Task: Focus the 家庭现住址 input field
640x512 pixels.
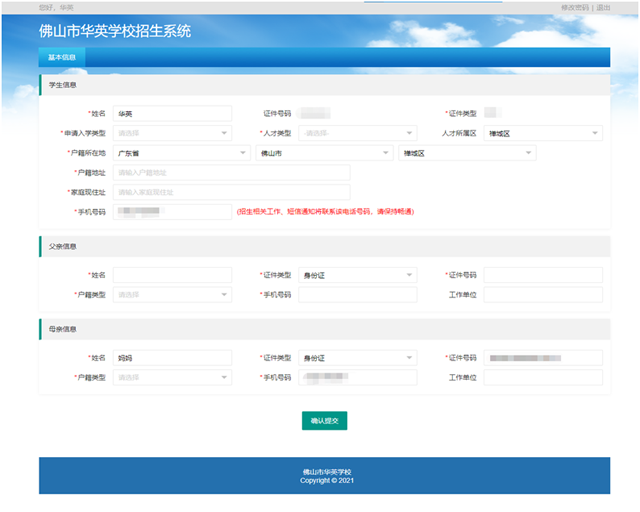Action: pos(231,192)
